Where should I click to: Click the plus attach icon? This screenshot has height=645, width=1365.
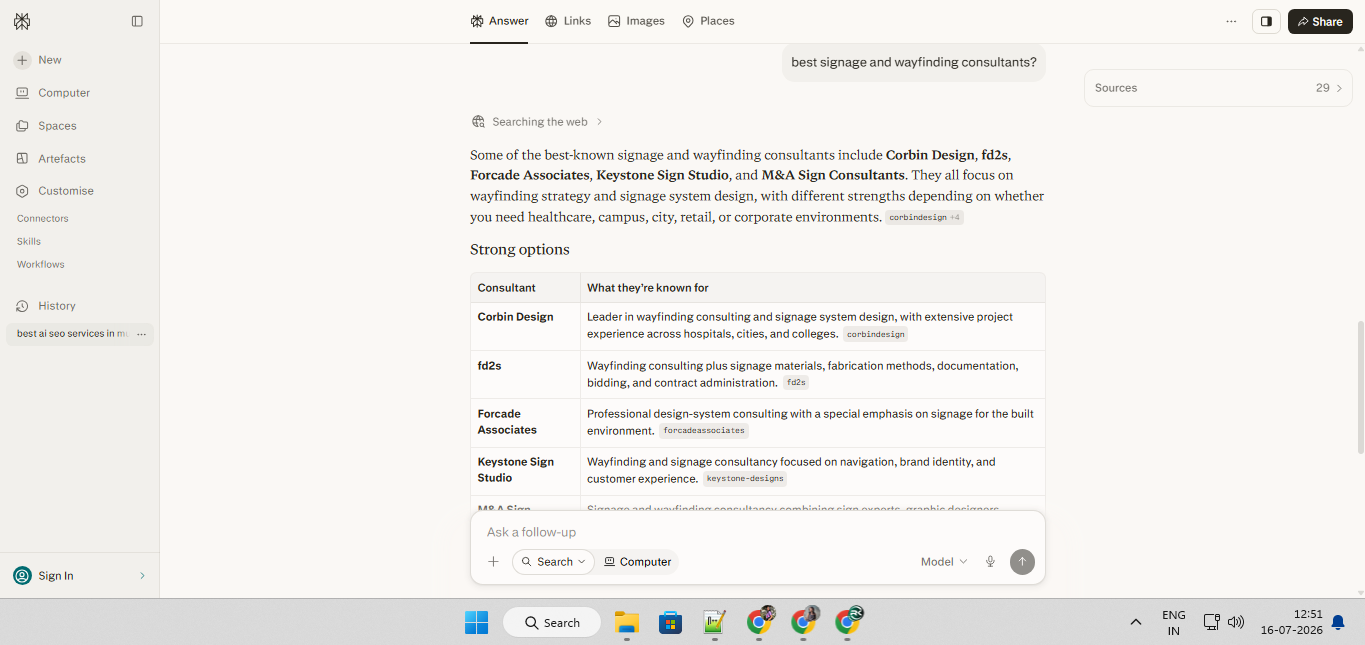coord(493,562)
